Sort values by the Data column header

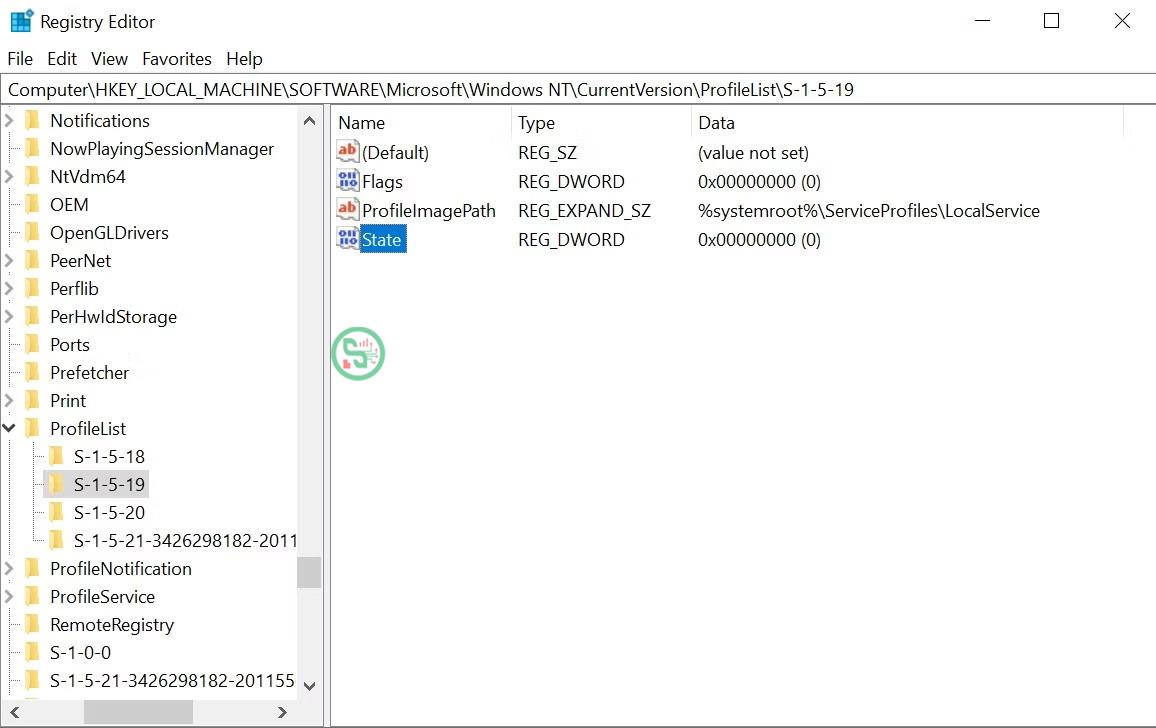point(908,122)
